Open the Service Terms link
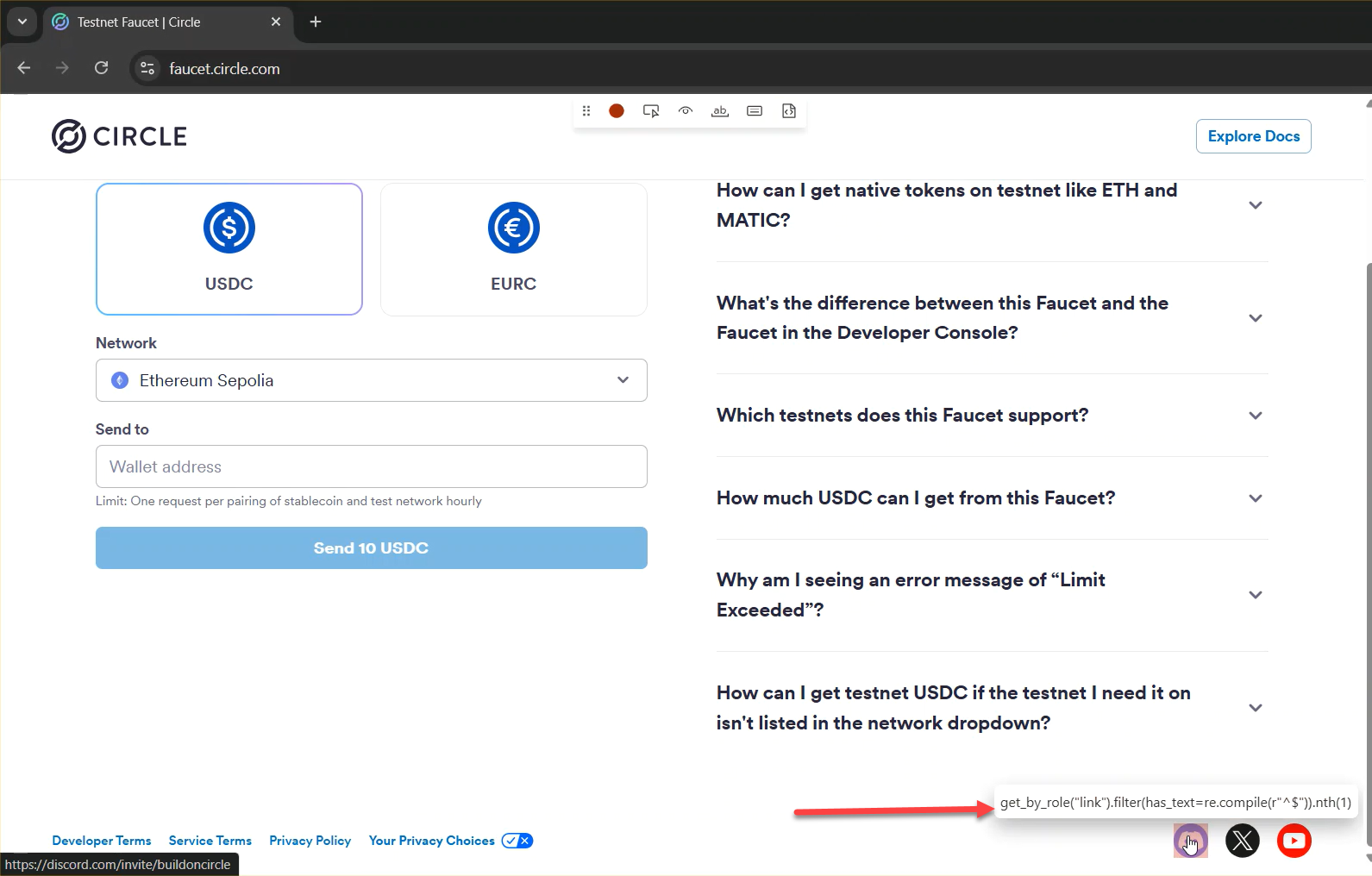 [210, 841]
